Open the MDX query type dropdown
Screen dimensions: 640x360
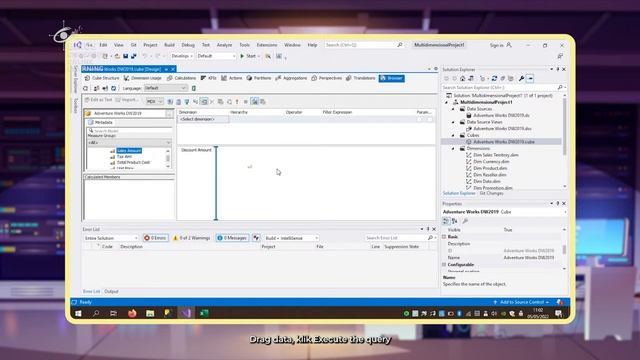point(155,102)
